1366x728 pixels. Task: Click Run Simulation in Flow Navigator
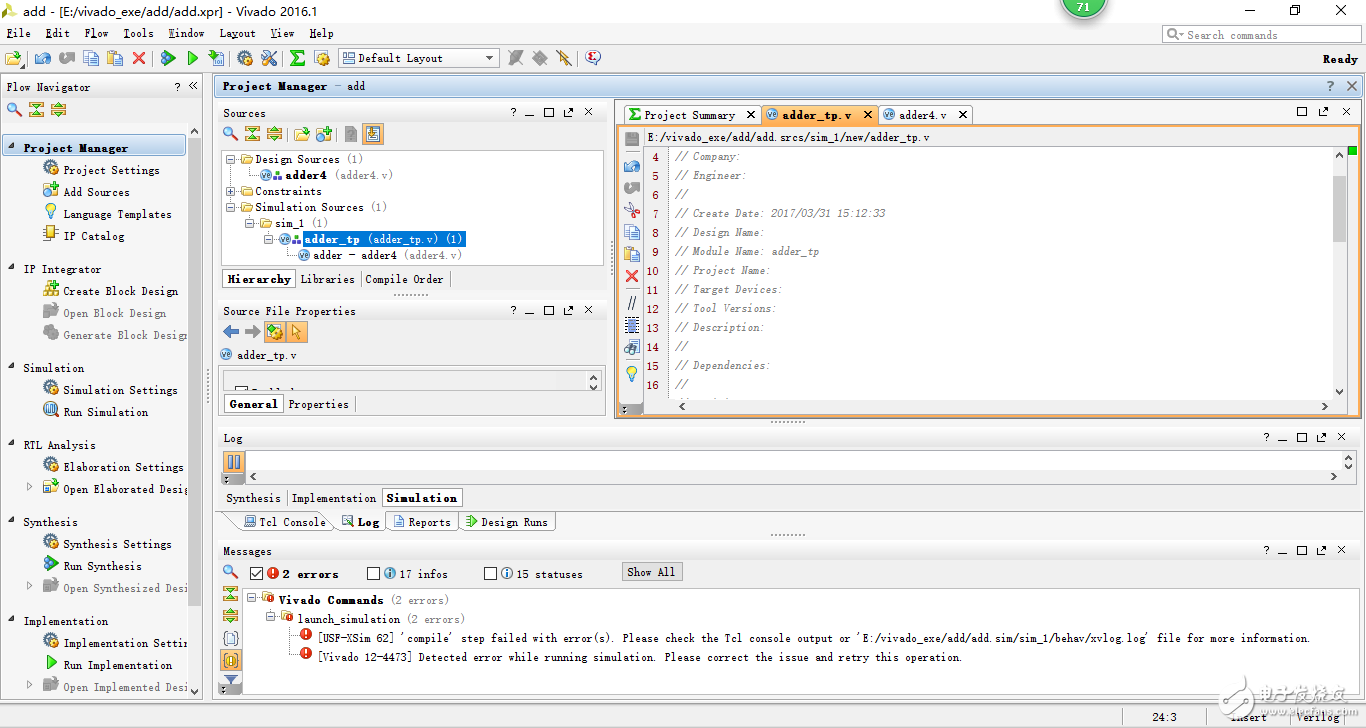pyautogui.click(x=105, y=412)
